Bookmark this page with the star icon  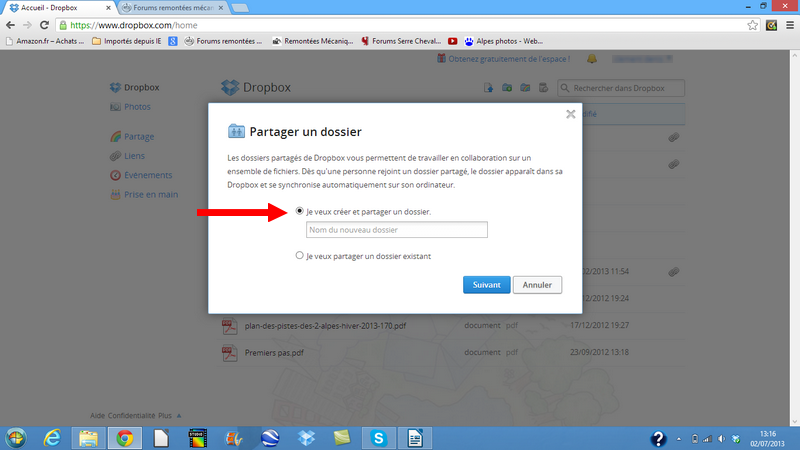click(752, 25)
